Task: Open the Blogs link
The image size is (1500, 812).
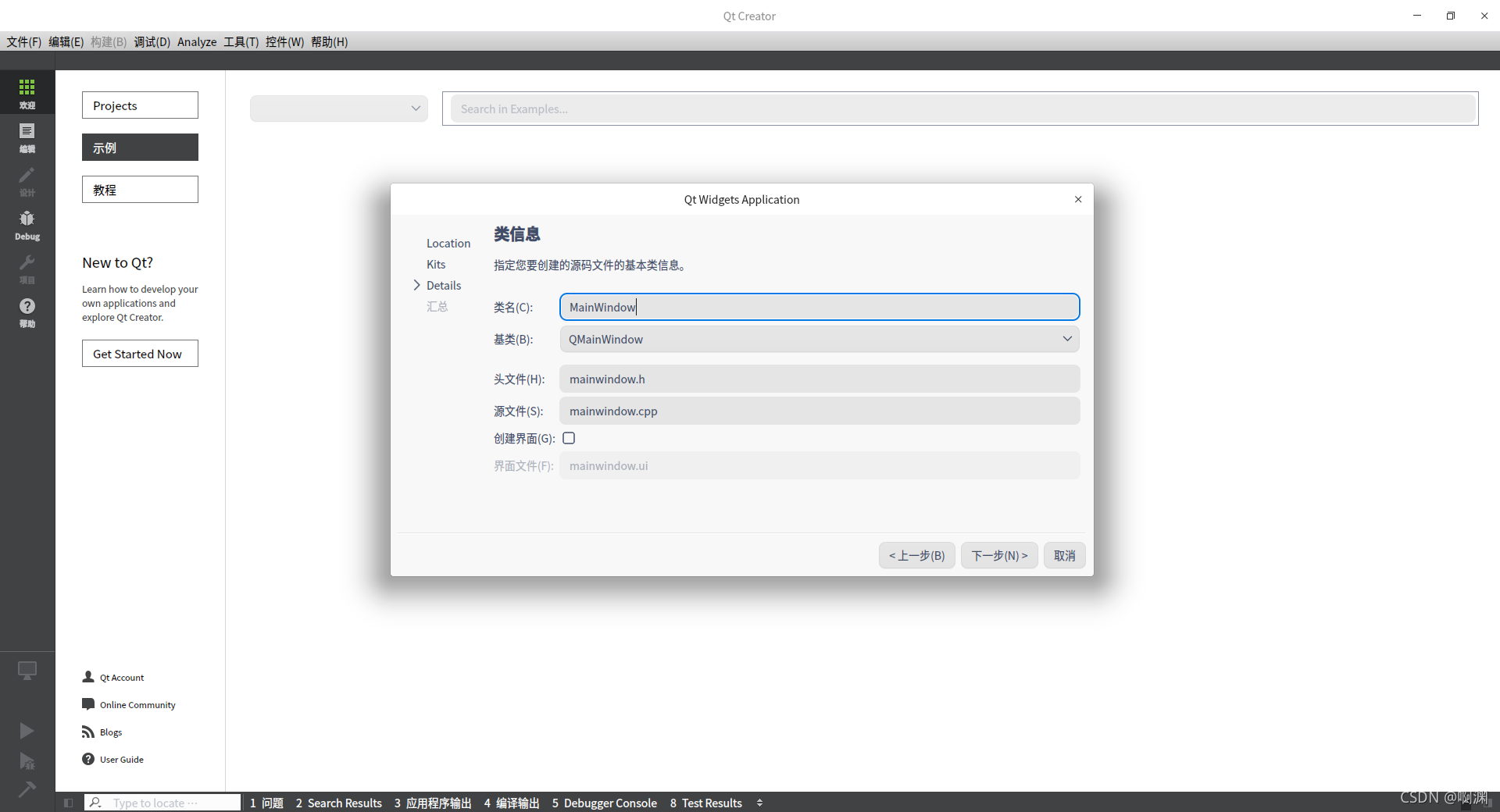Action: coord(102,732)
